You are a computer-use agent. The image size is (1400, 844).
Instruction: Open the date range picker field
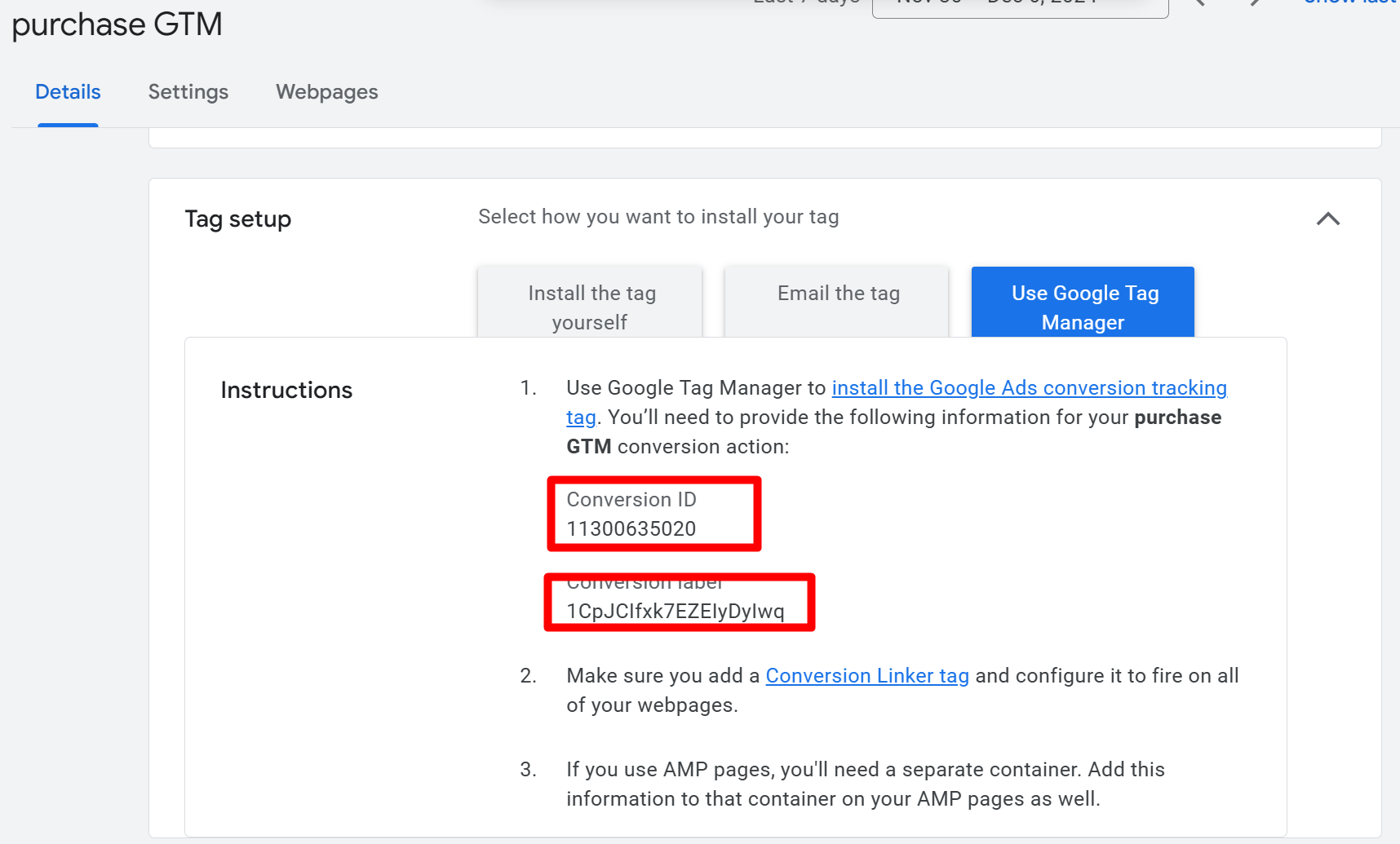pyautogui.click(x=1019, y=4)
